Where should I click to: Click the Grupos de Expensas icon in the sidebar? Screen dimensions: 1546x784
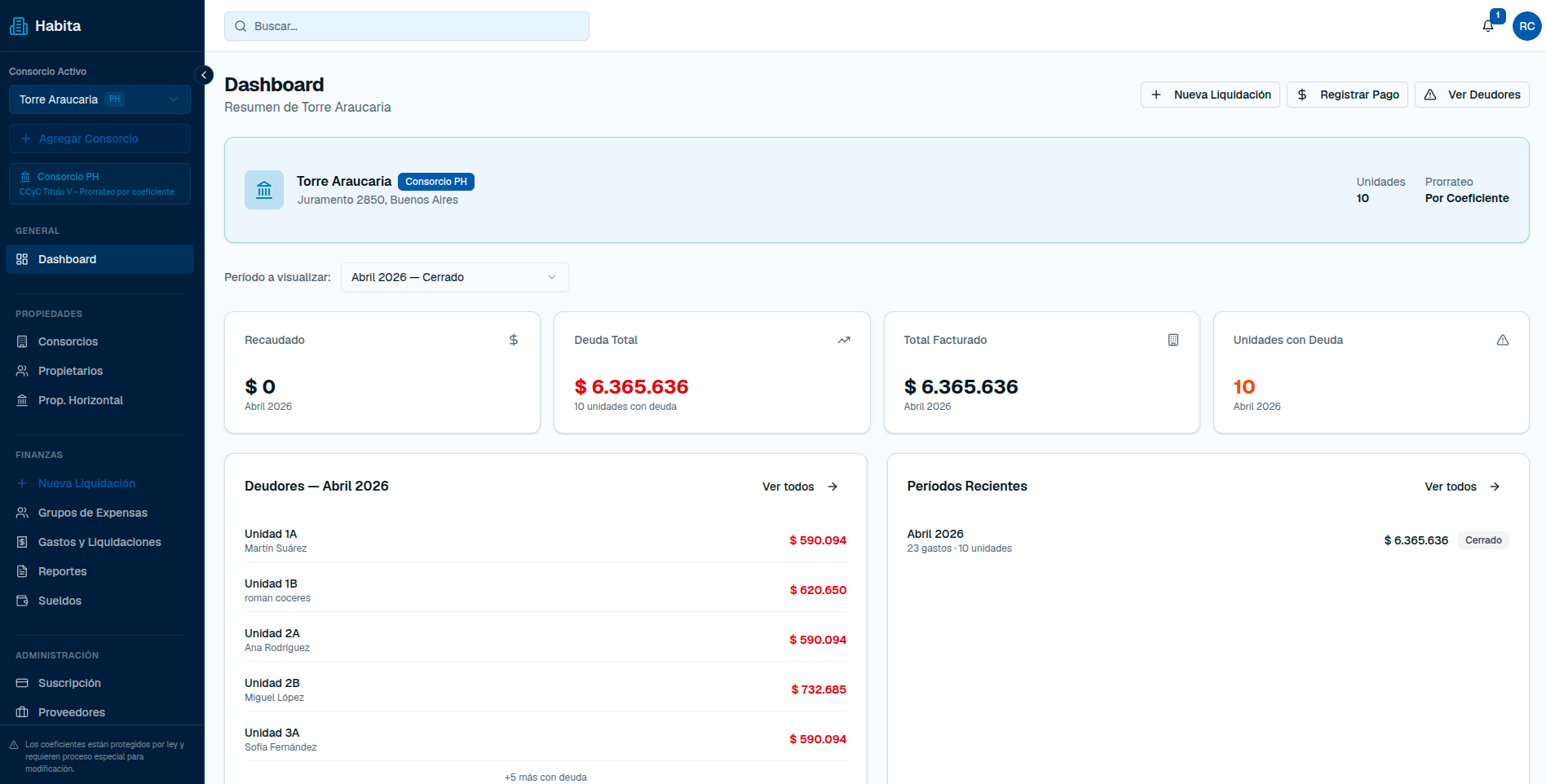tap(22, 513)
